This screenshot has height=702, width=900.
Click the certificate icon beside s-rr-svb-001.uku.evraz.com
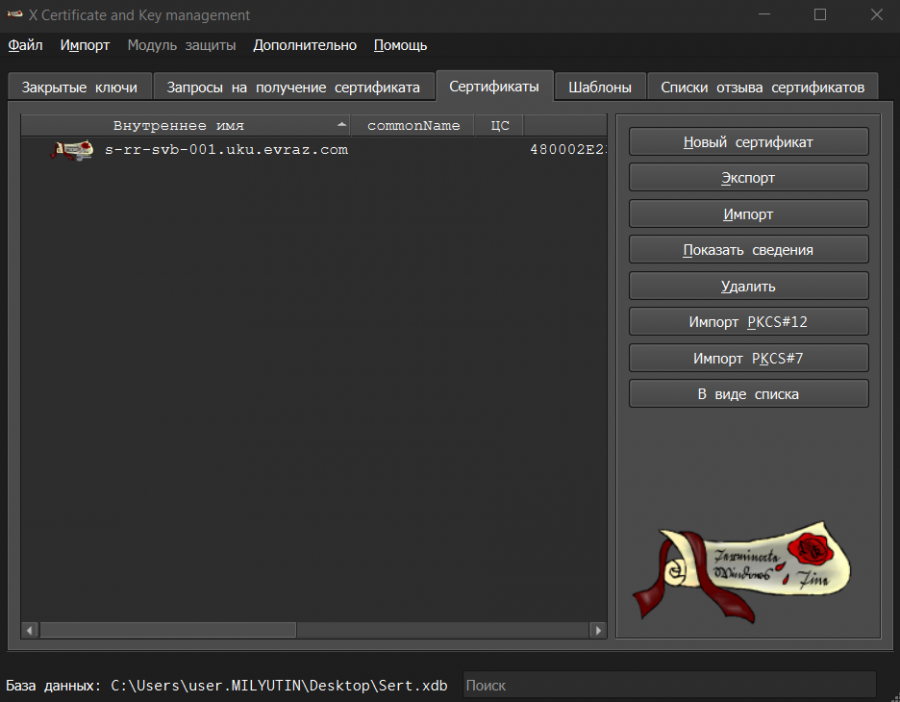72,150
